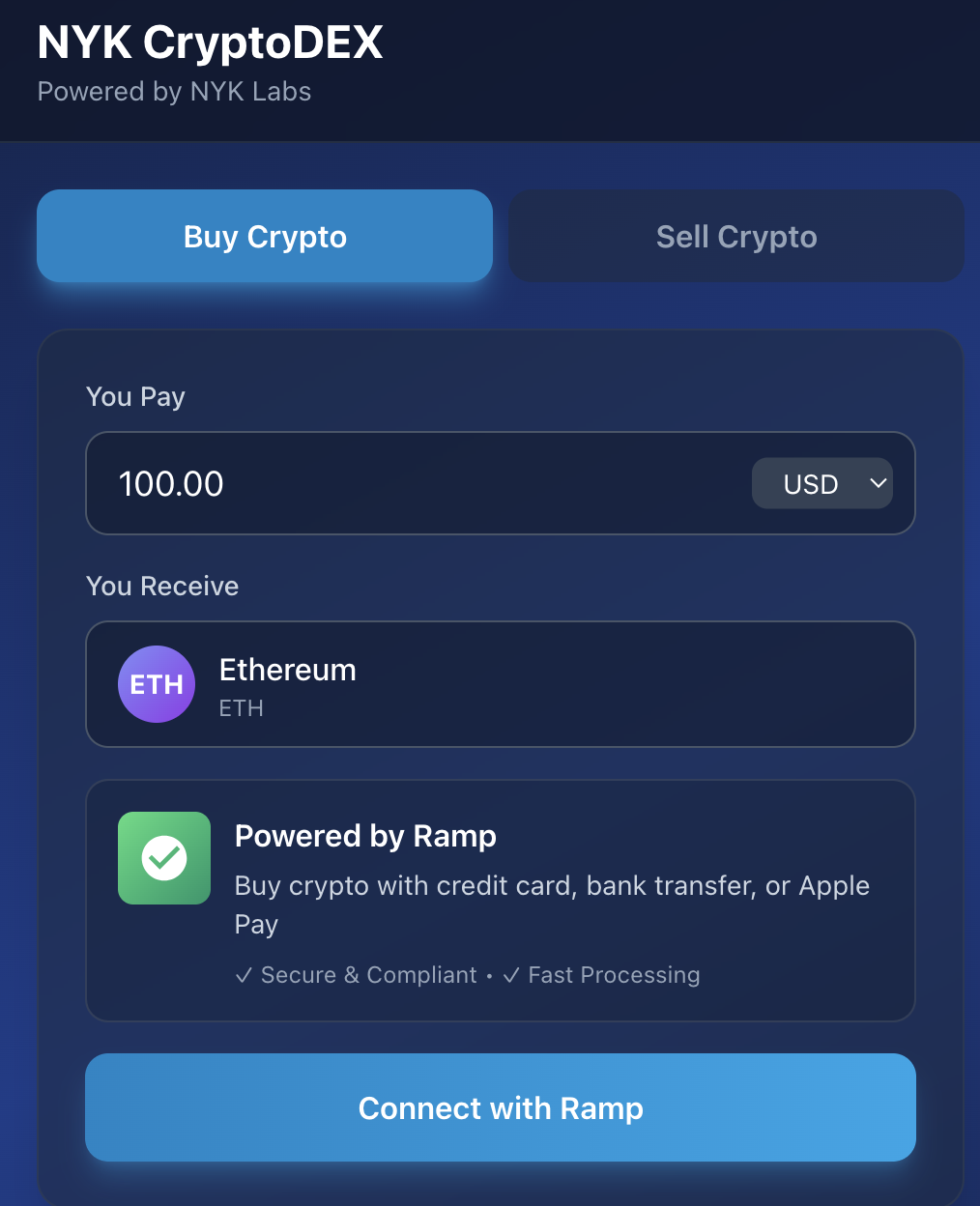Click the checkmark before Fast Processing
Screen dimensions: 980x1206
(510, 976)
